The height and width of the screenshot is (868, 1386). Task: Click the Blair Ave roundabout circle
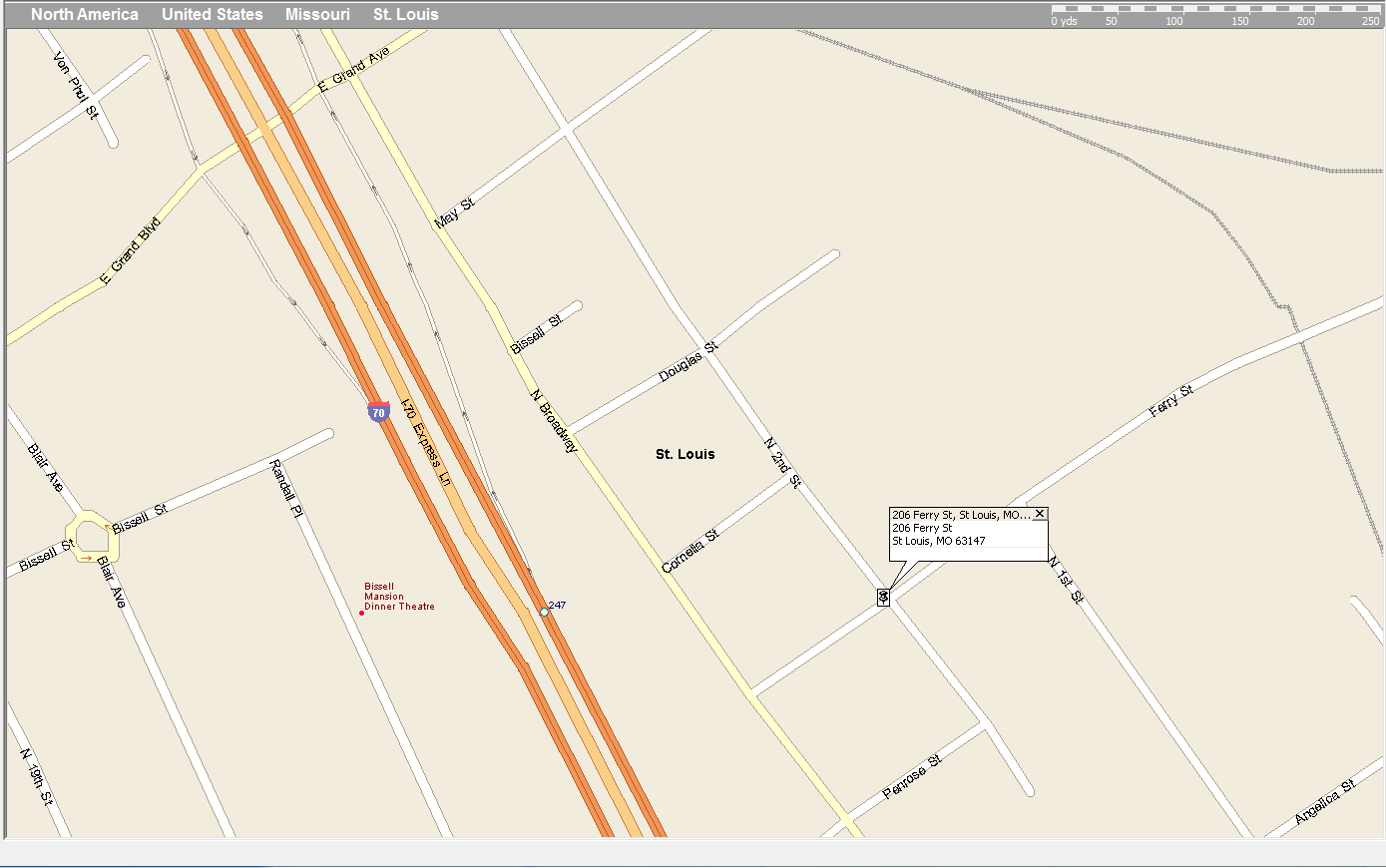pyautogui.click(x=91, y=537)
